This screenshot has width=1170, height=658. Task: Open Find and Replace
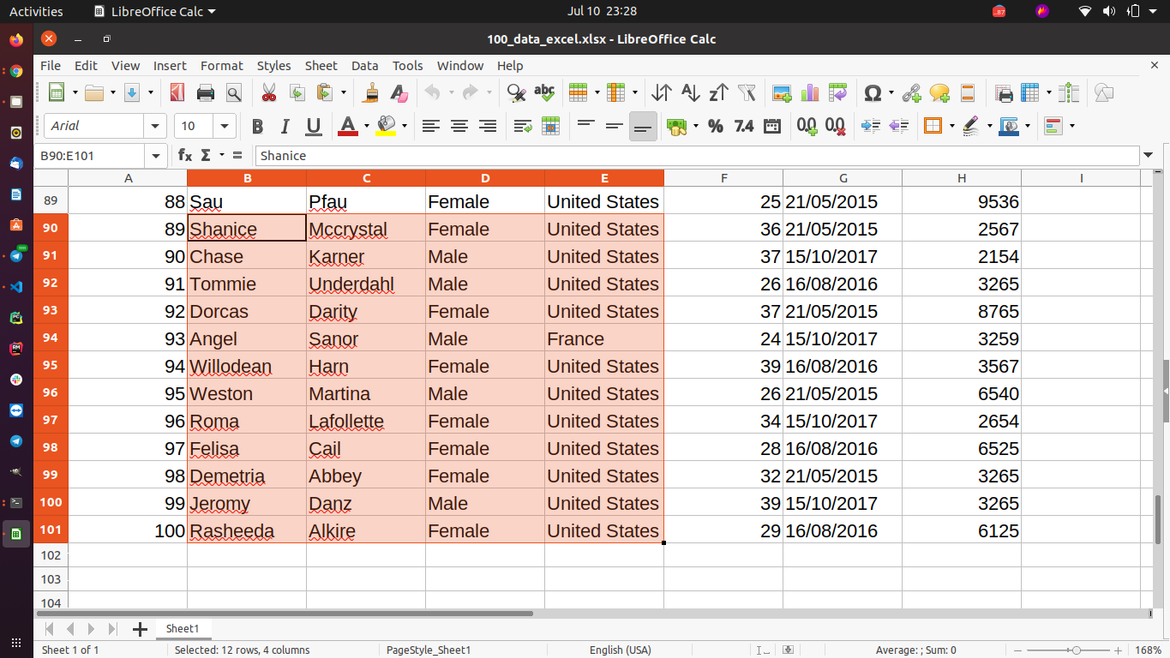[x=515, y=92]
